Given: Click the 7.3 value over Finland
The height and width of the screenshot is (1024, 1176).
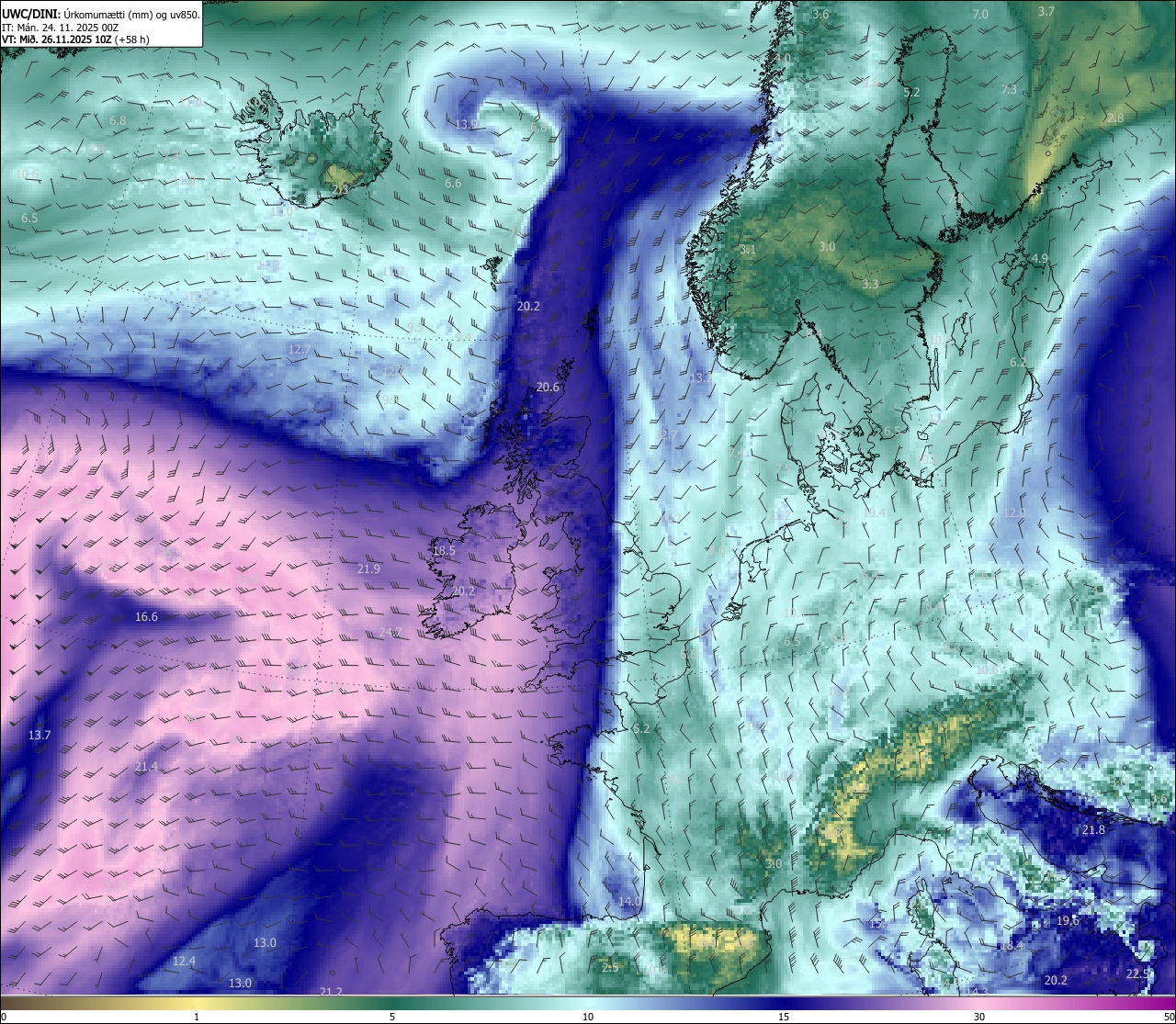Looking at the screenshot, I should click(1009, 90).
